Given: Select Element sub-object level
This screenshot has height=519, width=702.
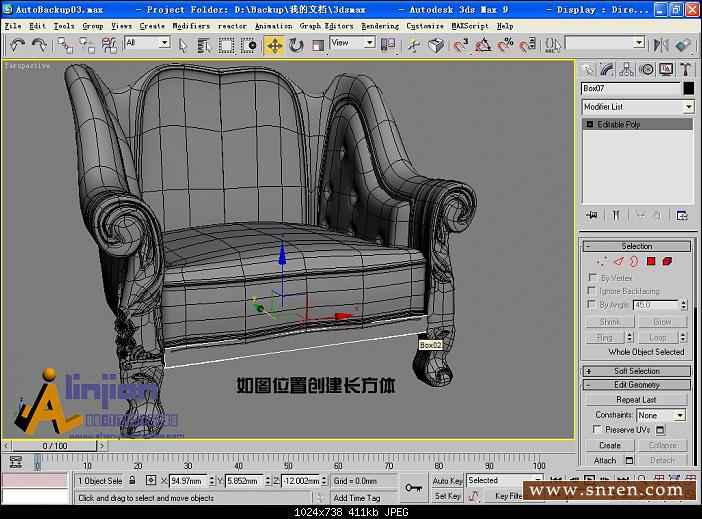Looking at the screenshot, I should pyautogui.click(x=667, y=262).
